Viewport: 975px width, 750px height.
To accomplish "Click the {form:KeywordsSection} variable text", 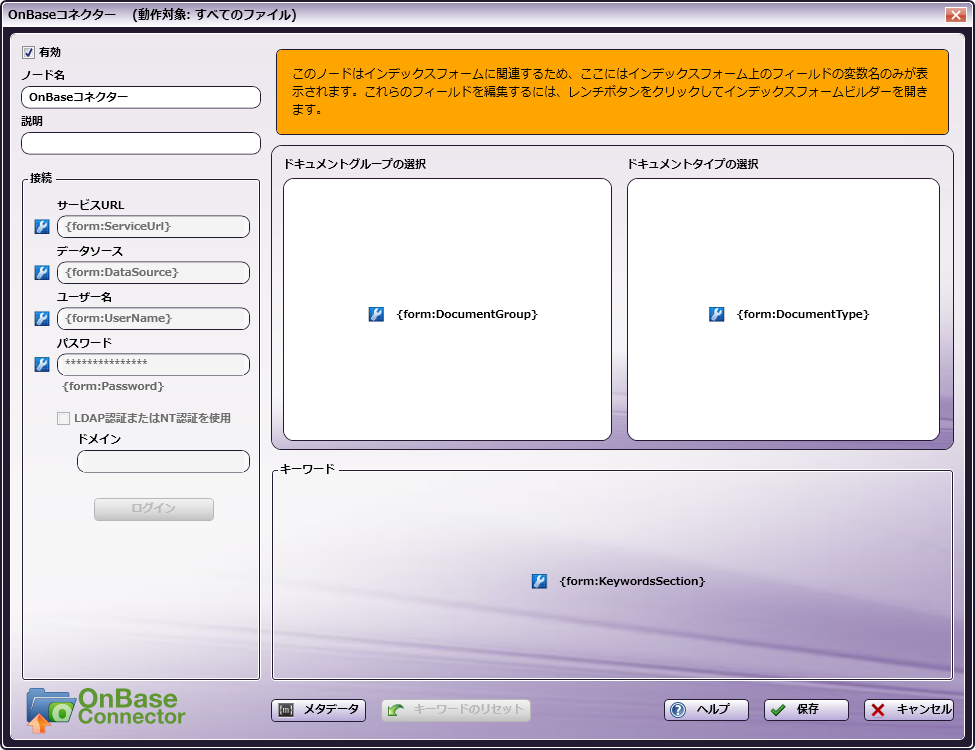I will 632,581.
